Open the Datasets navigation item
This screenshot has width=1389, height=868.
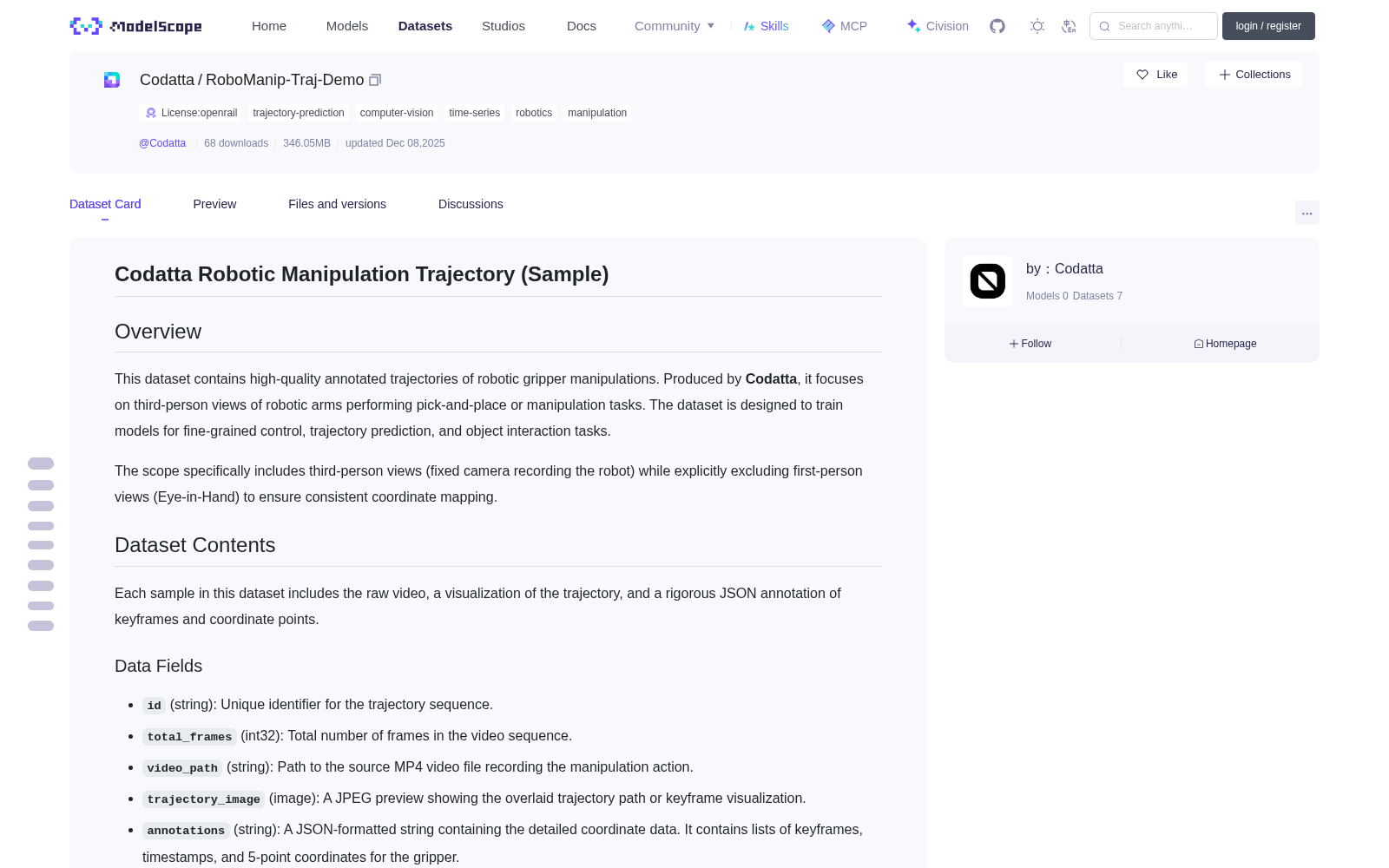pos(425,26)
